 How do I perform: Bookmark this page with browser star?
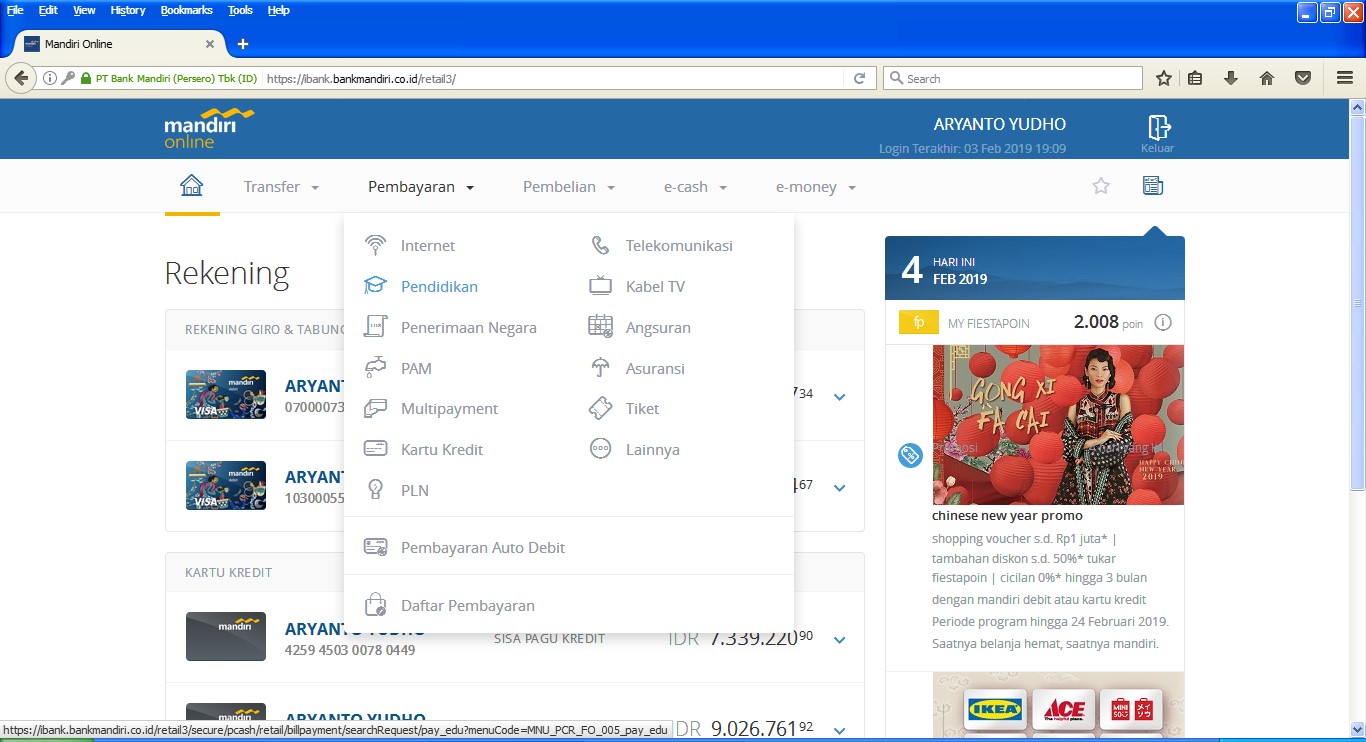[x=1163, y=78]
